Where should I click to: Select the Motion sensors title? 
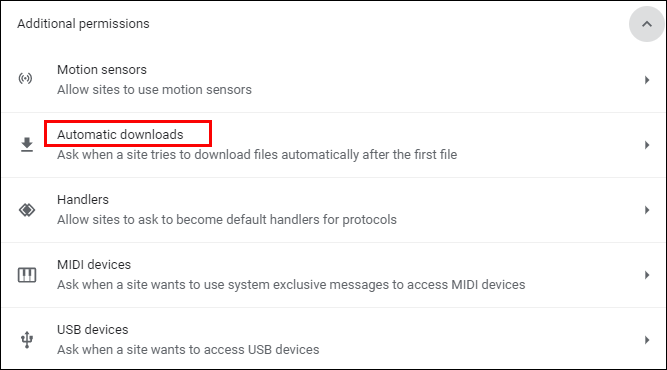pos(102,69)
